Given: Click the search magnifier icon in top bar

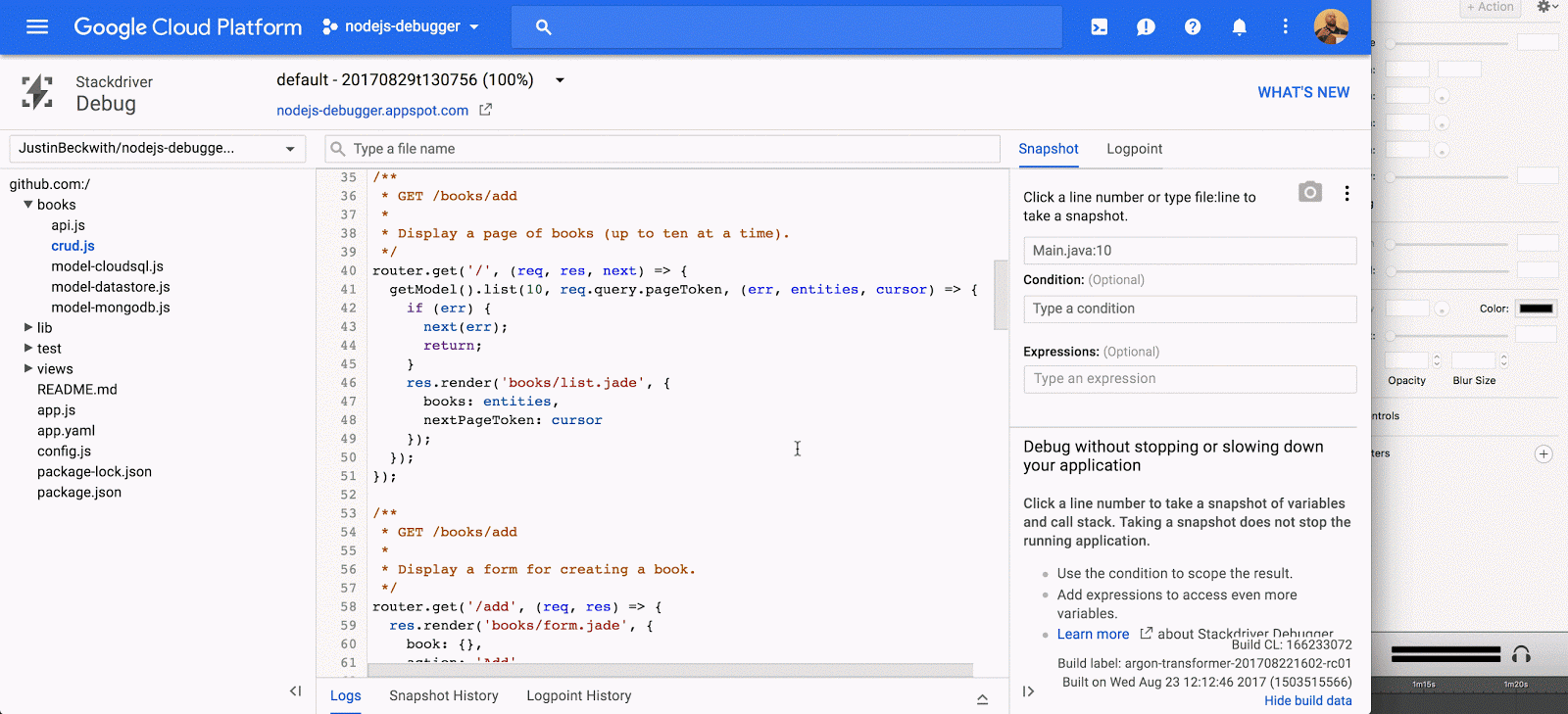Looking at the screenshot, I should point(544,27).
